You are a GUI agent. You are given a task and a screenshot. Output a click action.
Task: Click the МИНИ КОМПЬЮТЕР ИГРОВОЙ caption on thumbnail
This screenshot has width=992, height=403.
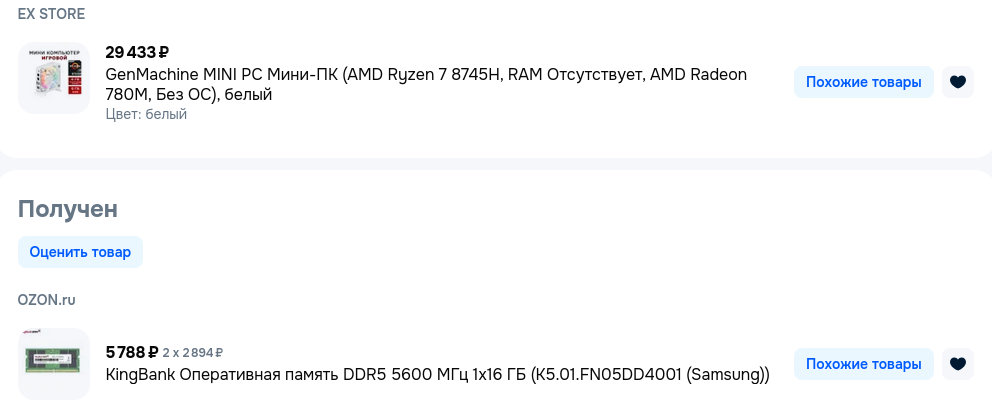[54, 54]
